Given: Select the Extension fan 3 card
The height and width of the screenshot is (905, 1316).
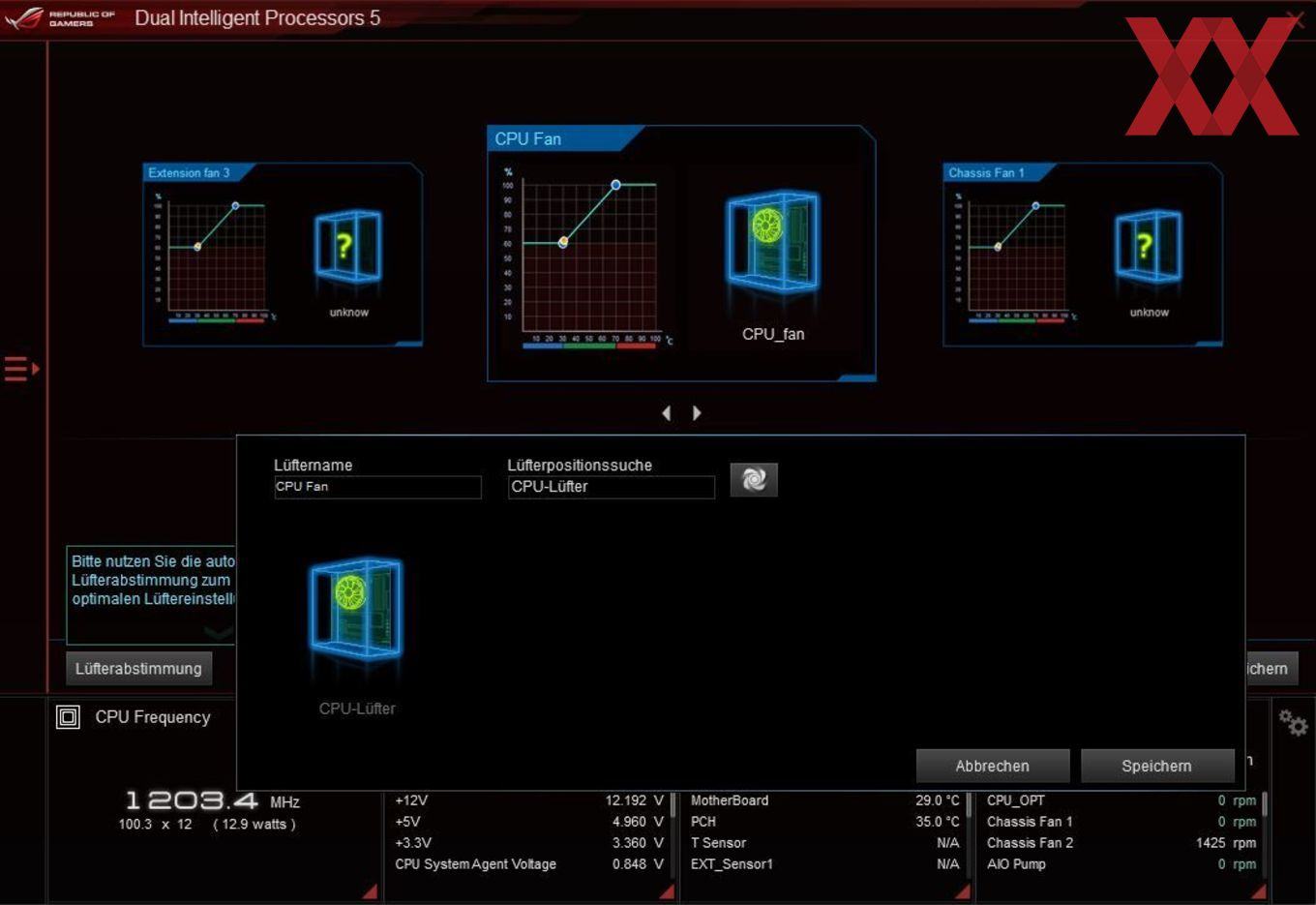Looking at the screenshot, I should pos(283,255).
